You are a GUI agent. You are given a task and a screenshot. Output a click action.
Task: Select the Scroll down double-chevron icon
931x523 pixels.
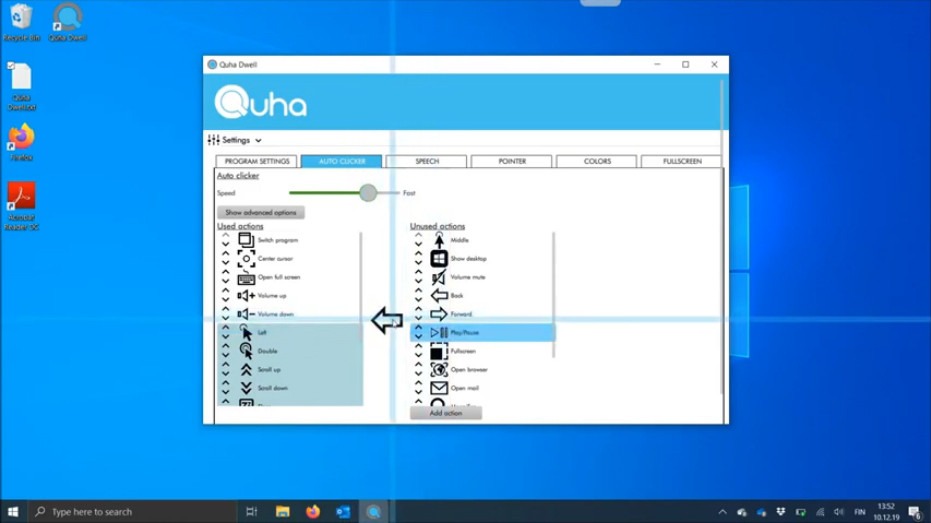246,388
